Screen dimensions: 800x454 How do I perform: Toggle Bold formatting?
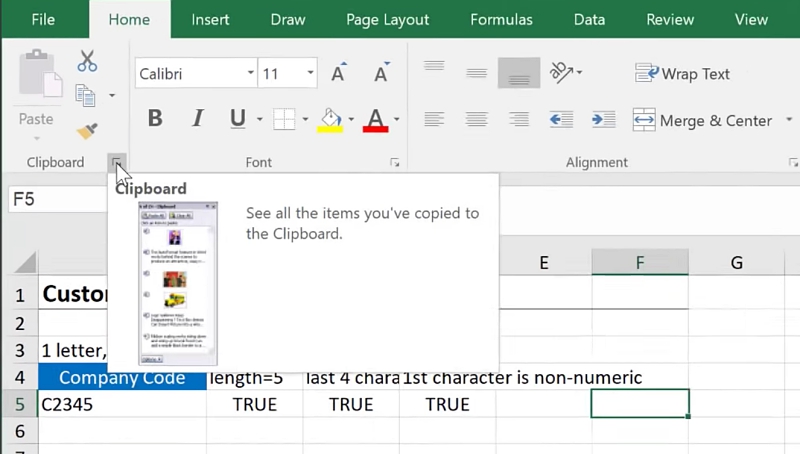[x=155, y=119]
